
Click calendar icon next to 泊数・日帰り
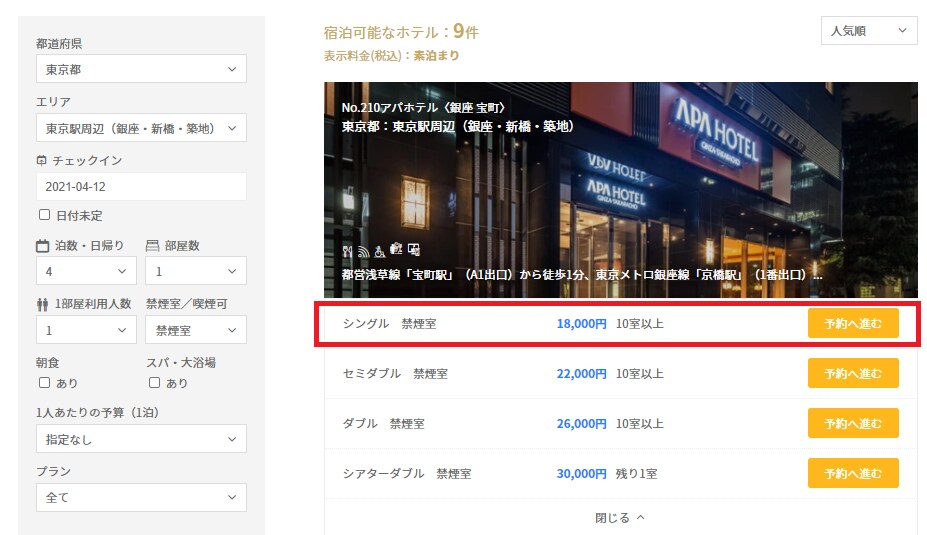pos(43,246)
